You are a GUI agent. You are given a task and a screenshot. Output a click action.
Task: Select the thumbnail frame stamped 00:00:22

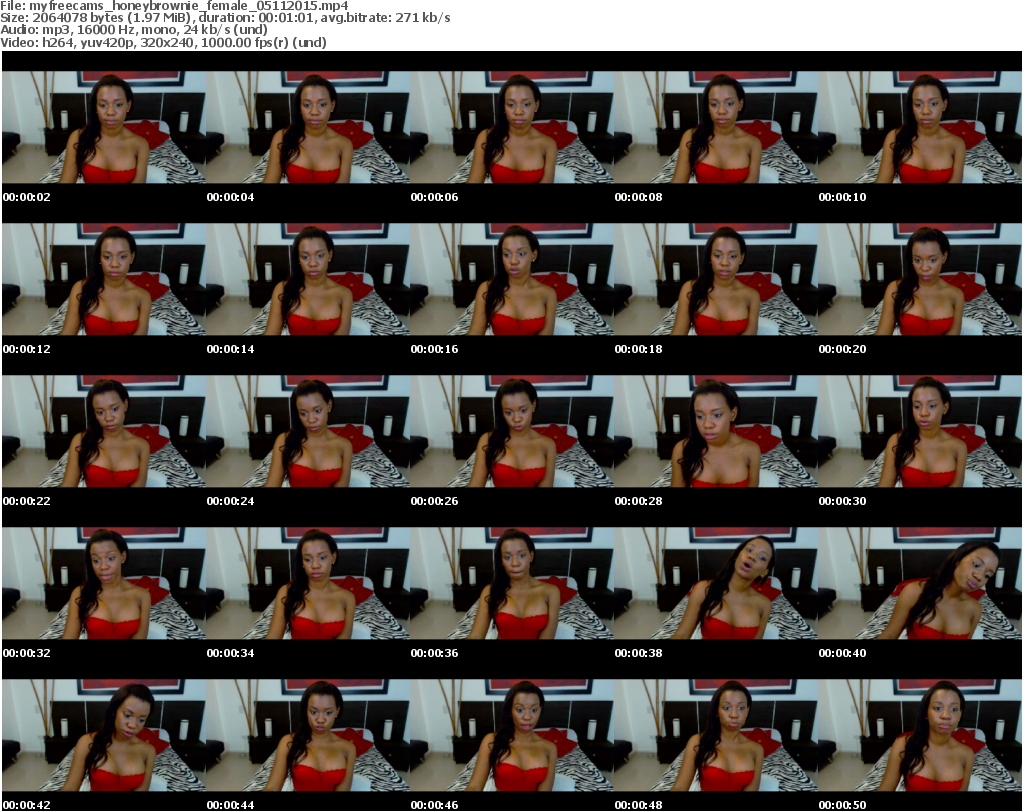click(104, 432)
